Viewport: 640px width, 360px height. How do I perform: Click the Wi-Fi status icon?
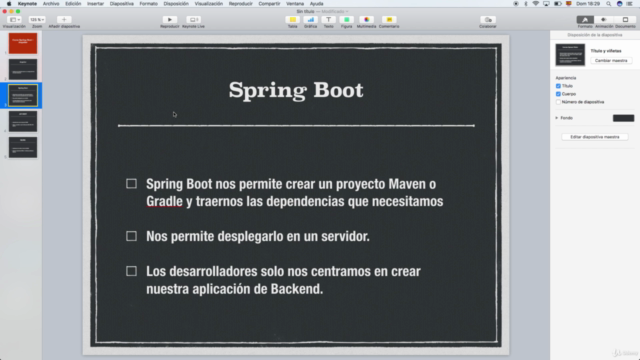pos(536,4)
